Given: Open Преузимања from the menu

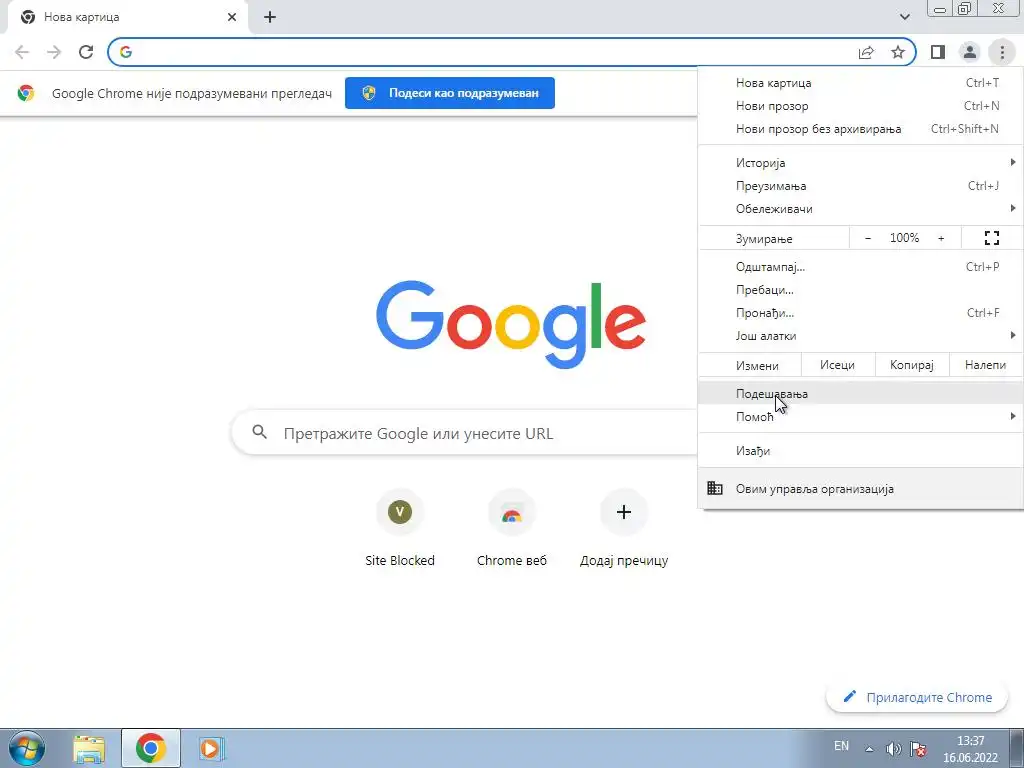Looking at the screenshot, I should (x=861, y=186).
